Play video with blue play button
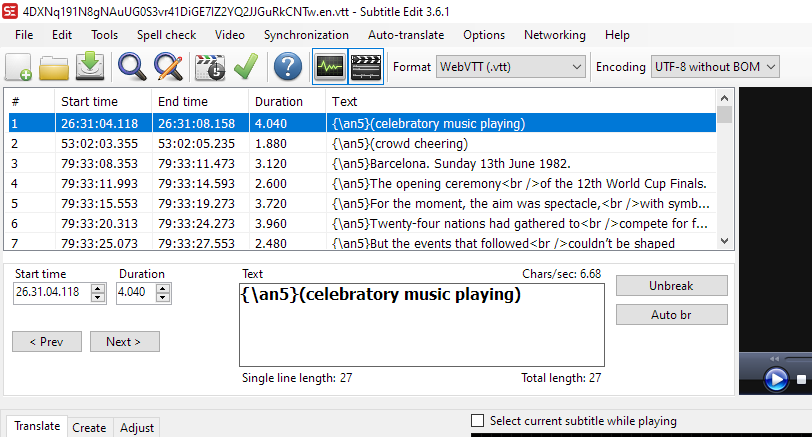The image size is (812, 437). [776, 380]
